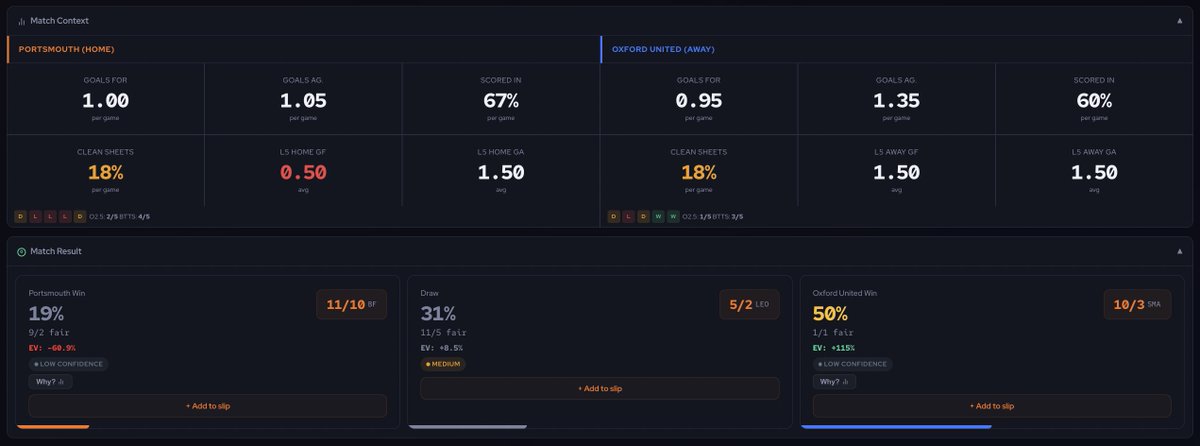The height and width of the screenshot is (446, 1200).
Task: Click the 31% Draw probability
Action: tap(438, 314)
